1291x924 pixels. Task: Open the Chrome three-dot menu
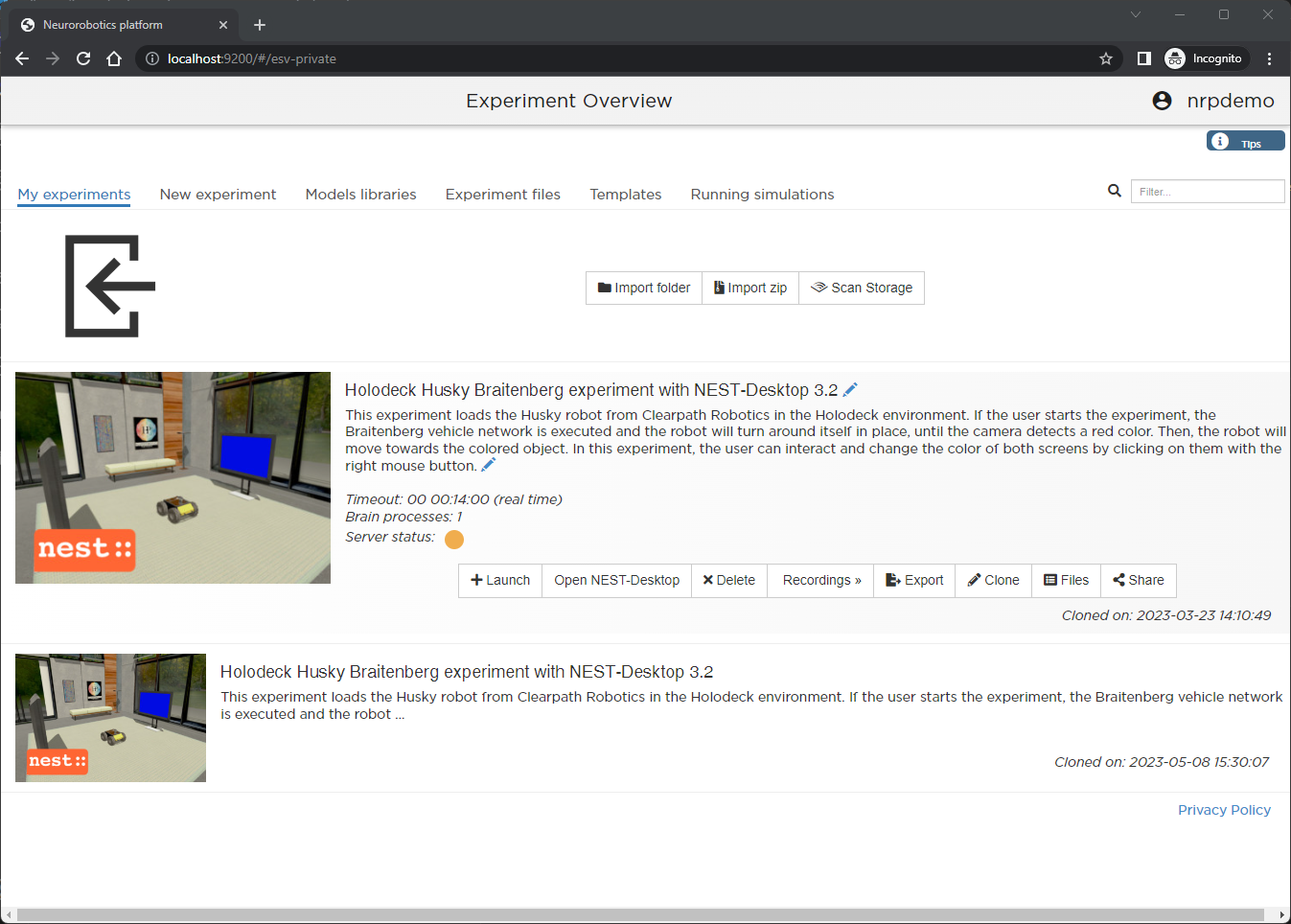coord(1269,58)
